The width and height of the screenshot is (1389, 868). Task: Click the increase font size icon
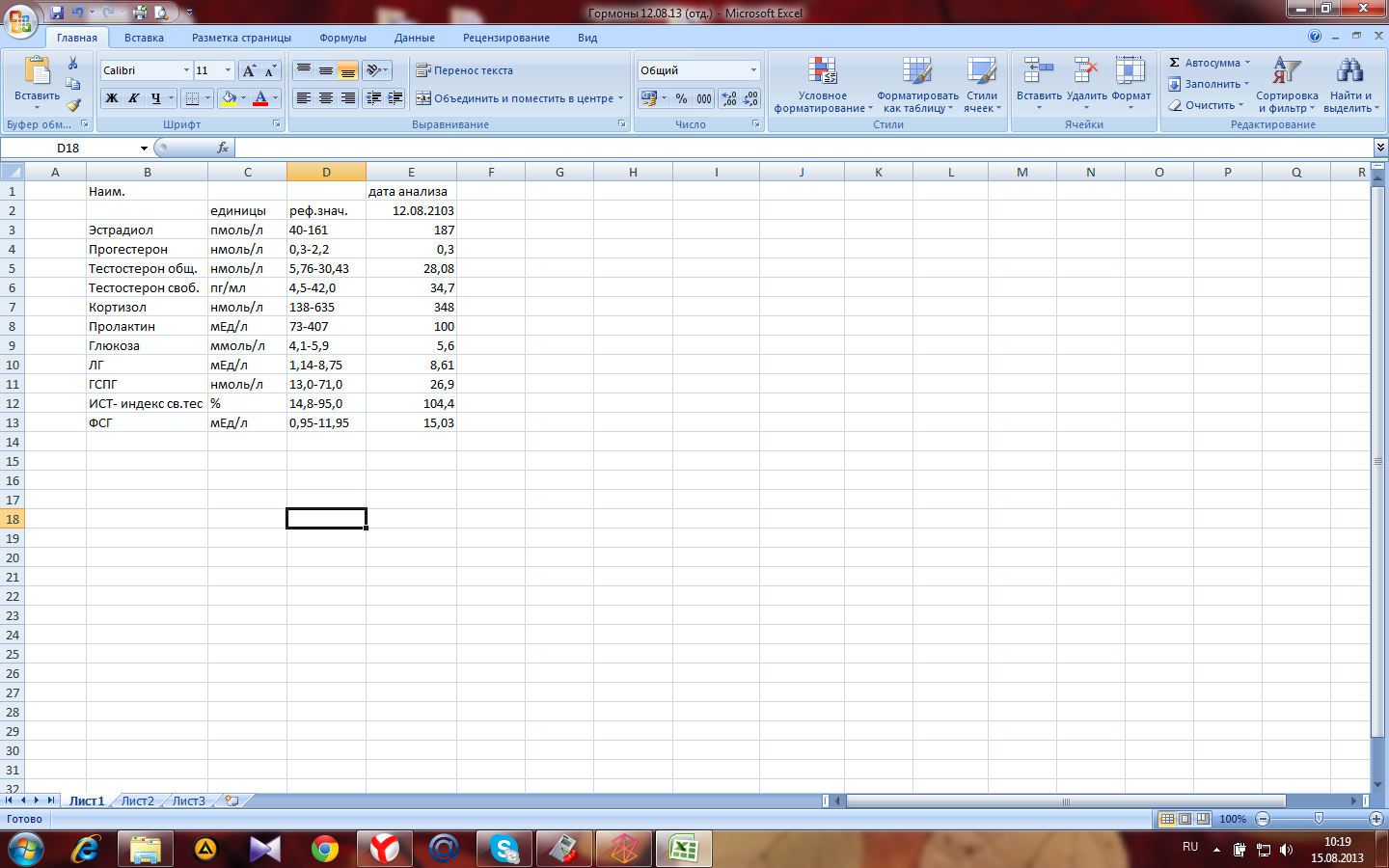pos(250,70)
